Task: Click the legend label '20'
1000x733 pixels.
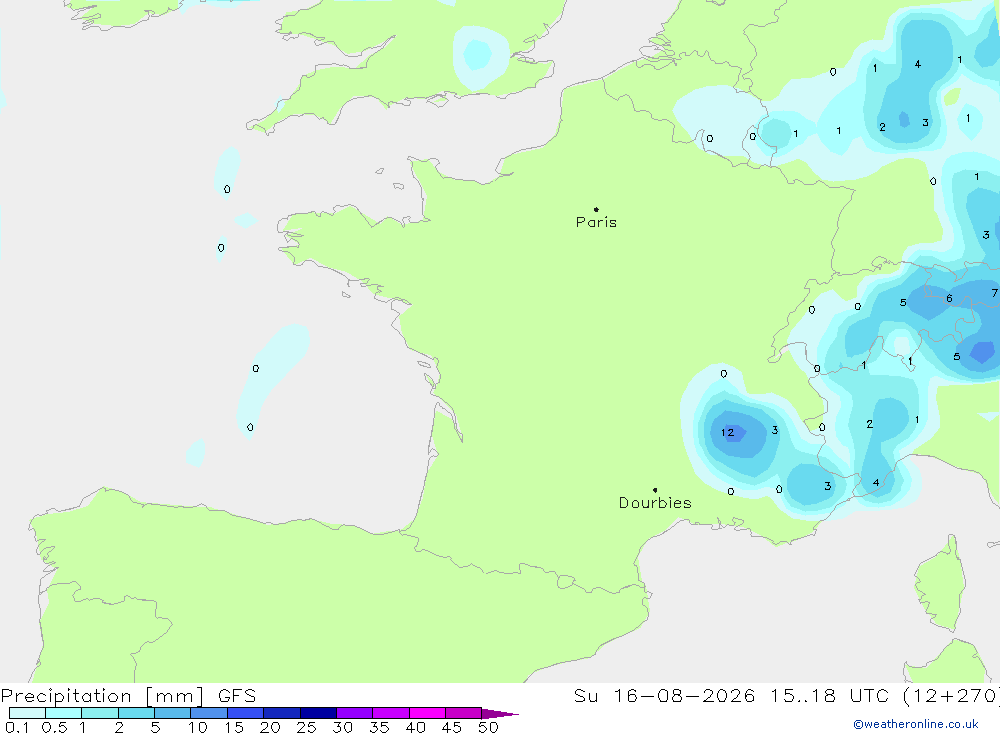Action: tap(270, 727)
